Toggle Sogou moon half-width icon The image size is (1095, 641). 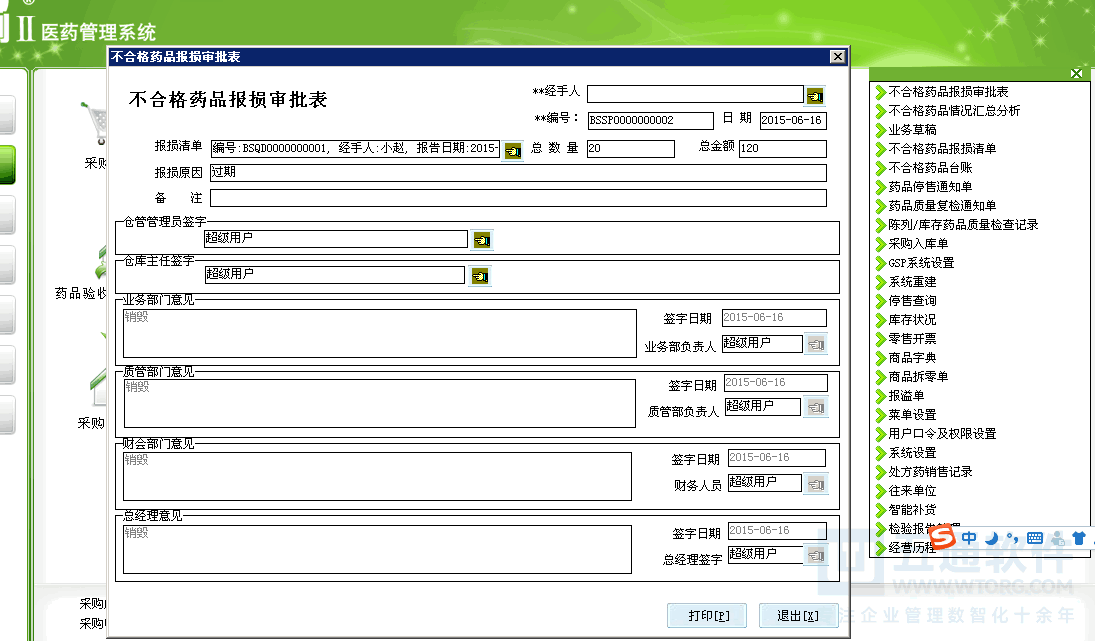[x=992, y=538]
